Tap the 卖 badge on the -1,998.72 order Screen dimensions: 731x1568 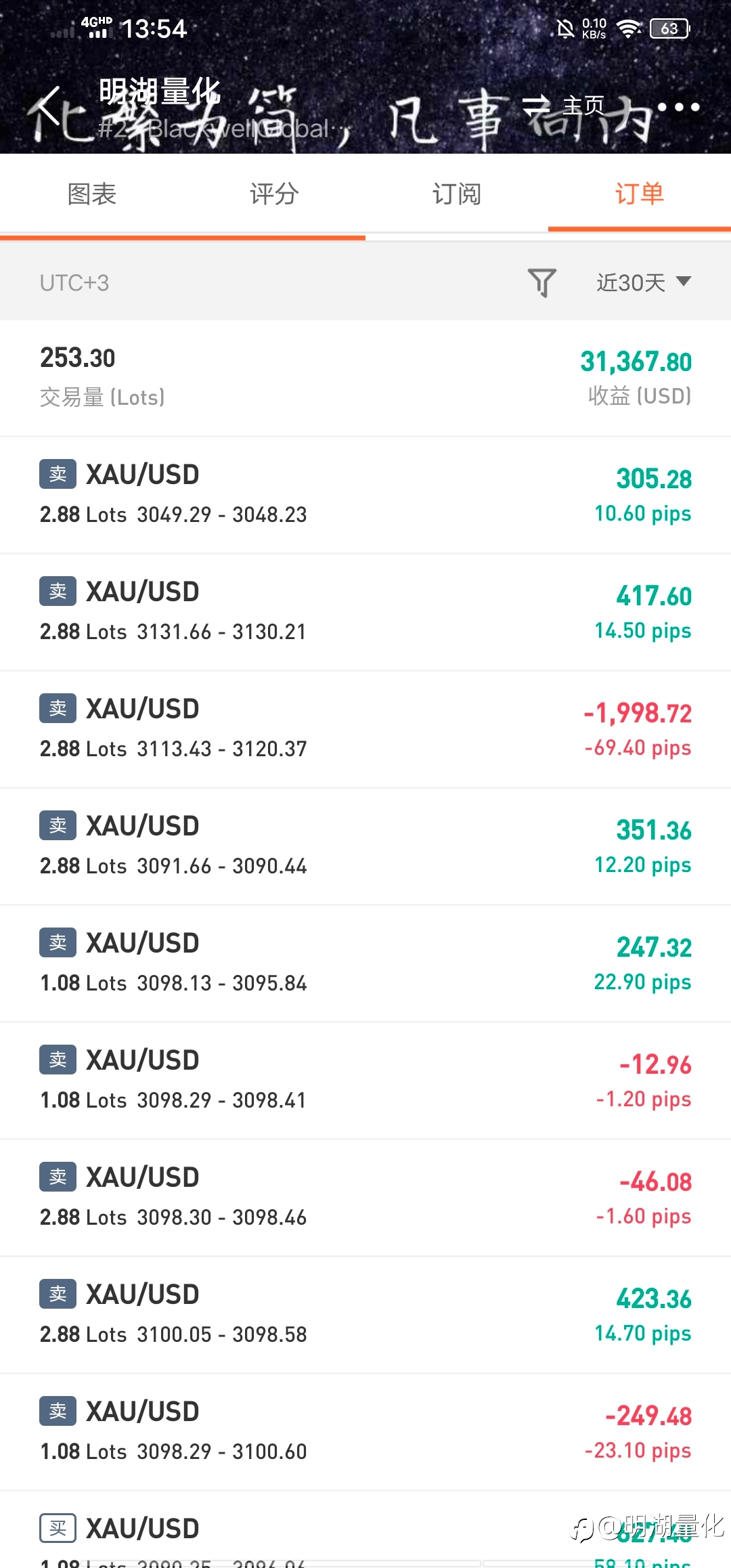(x=58, y=708)
